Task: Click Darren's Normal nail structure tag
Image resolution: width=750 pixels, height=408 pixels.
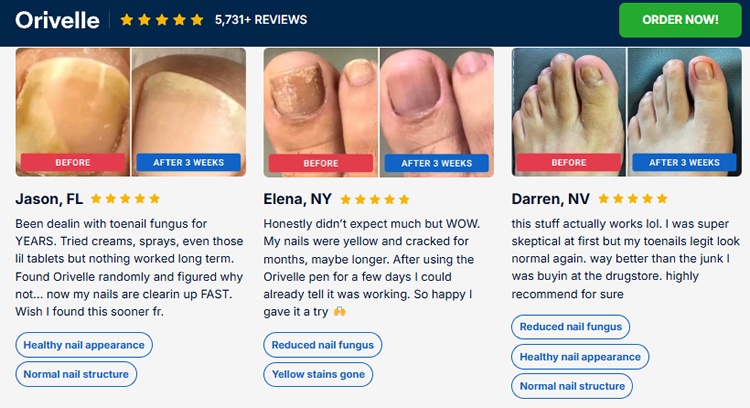Action: pos(572,386)
